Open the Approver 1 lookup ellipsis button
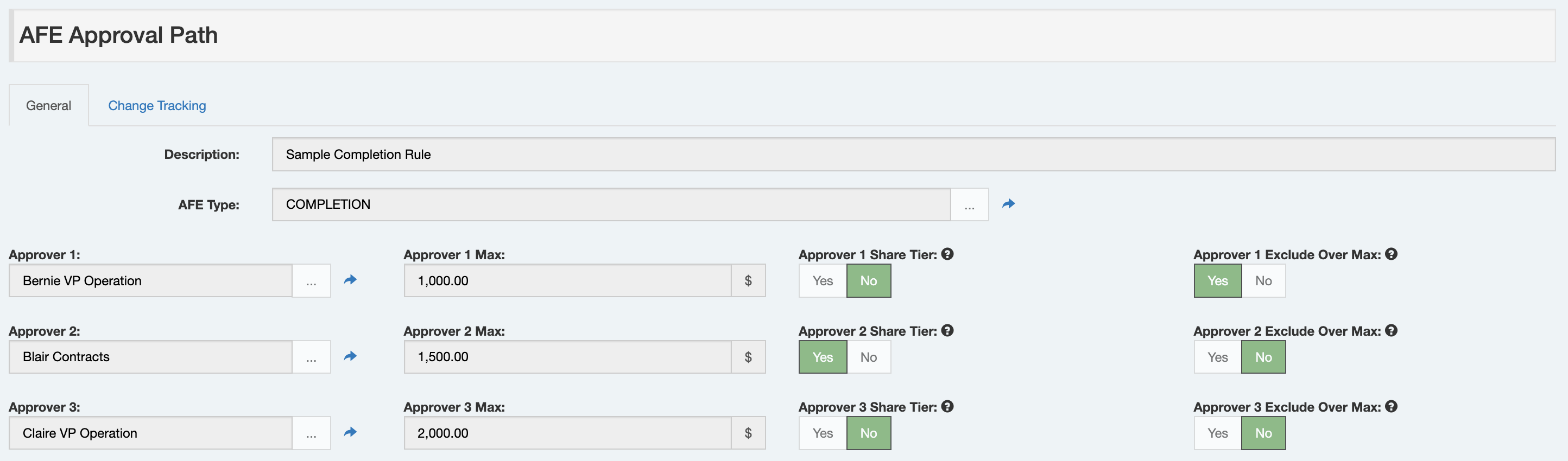Image resolution: width=1568 pixels, height=461 pixels. coord(311,281)
